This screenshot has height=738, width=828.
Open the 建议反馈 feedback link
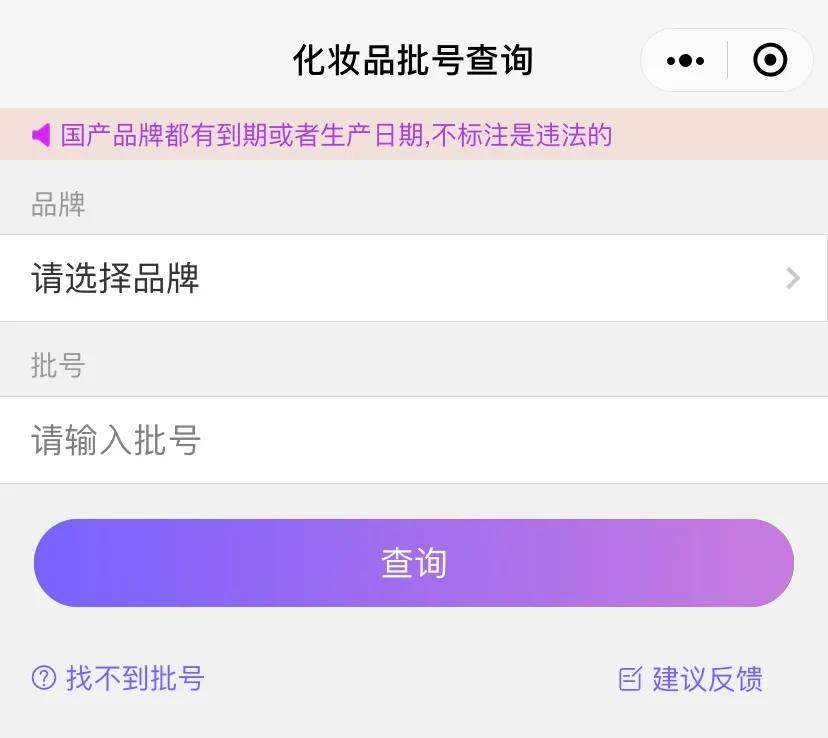click(x=707, y=679)
